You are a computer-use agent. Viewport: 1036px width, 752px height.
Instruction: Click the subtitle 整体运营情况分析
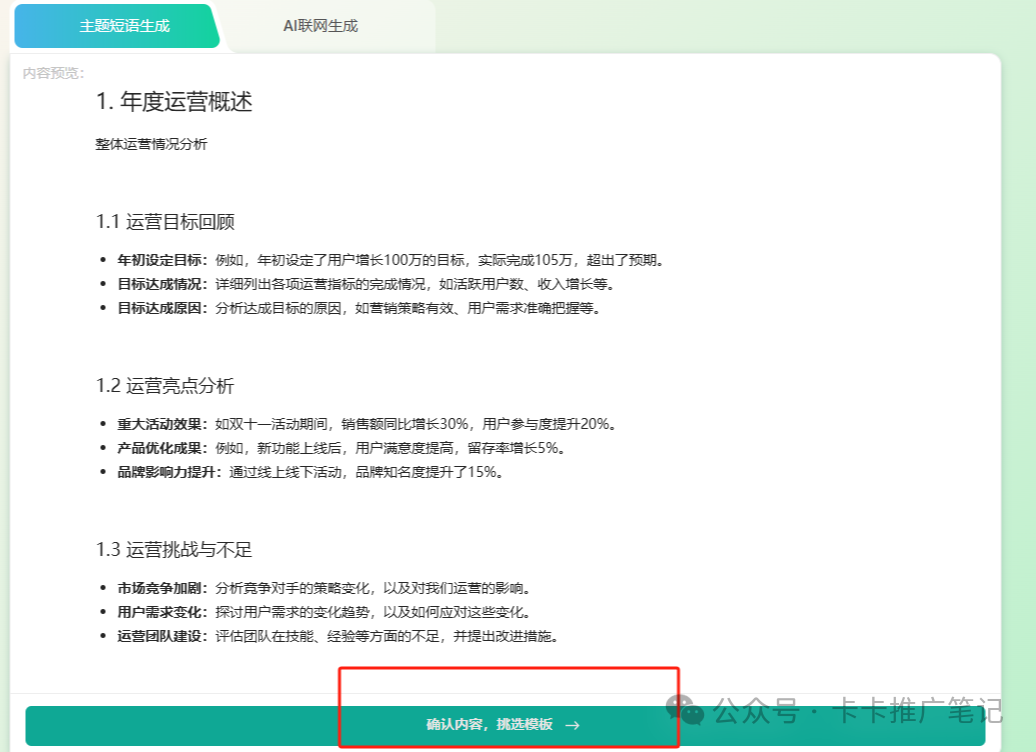(151, 144)
